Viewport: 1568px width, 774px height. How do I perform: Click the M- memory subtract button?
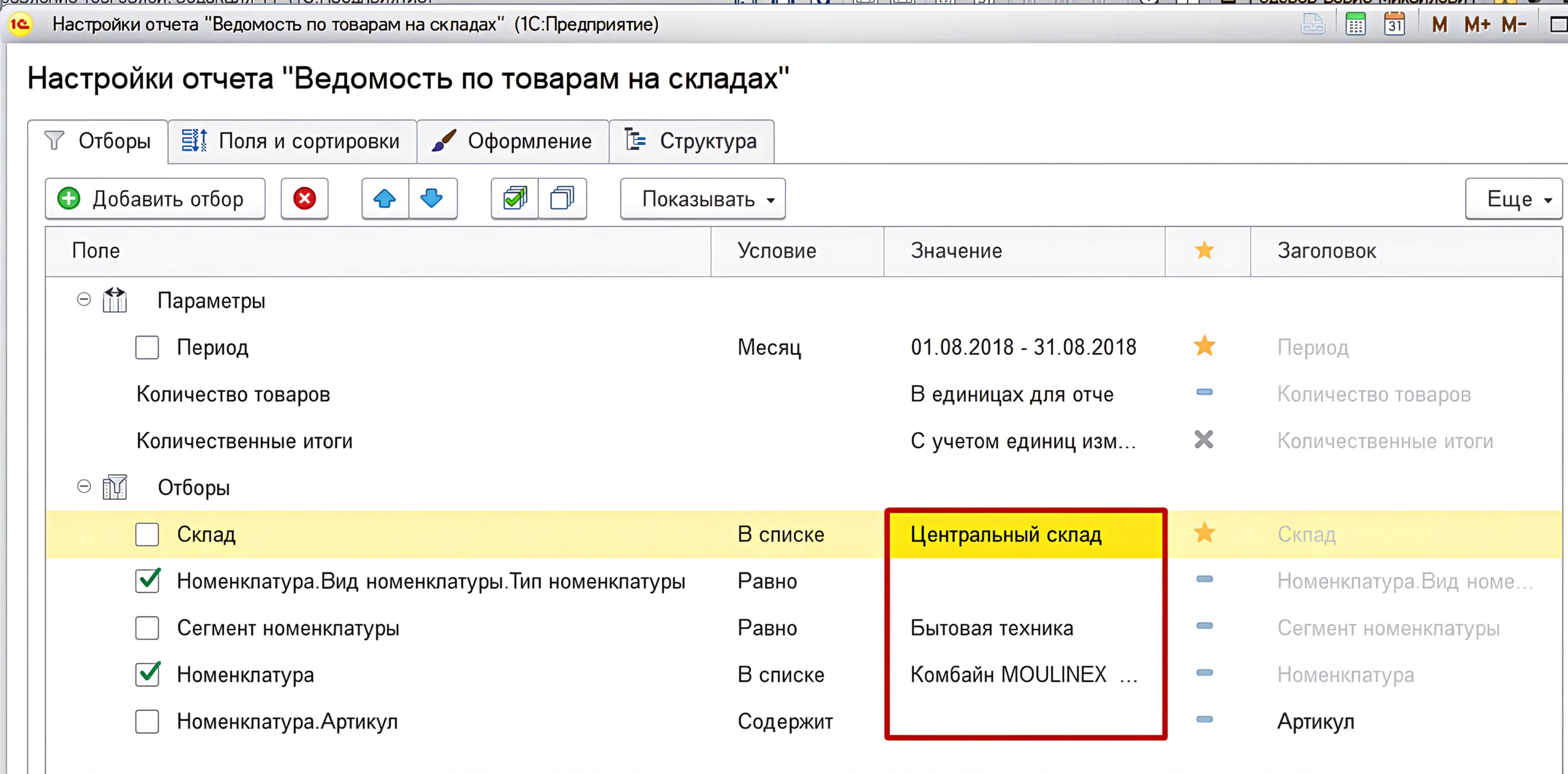[x=1514, y=25]
